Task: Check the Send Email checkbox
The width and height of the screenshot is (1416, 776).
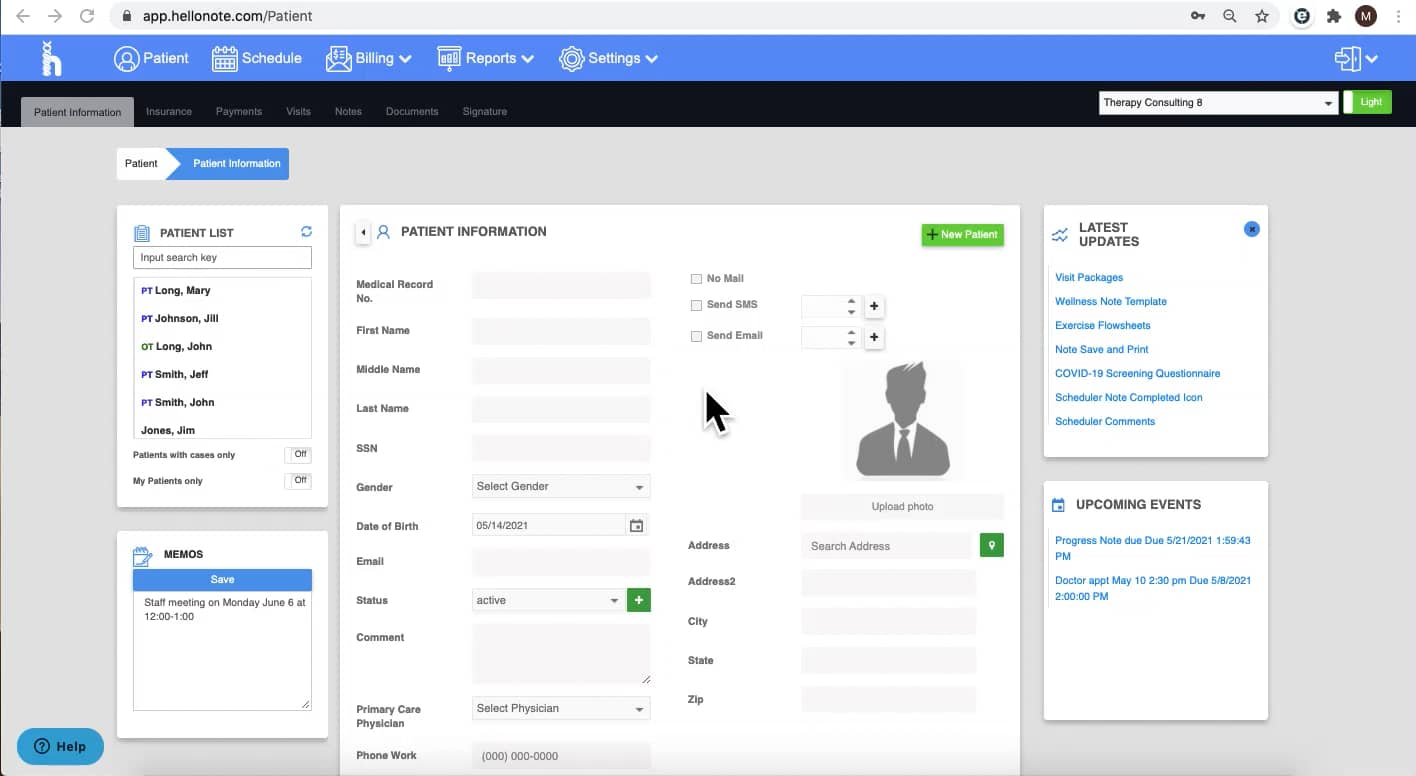Action: [x=696, y=337]
